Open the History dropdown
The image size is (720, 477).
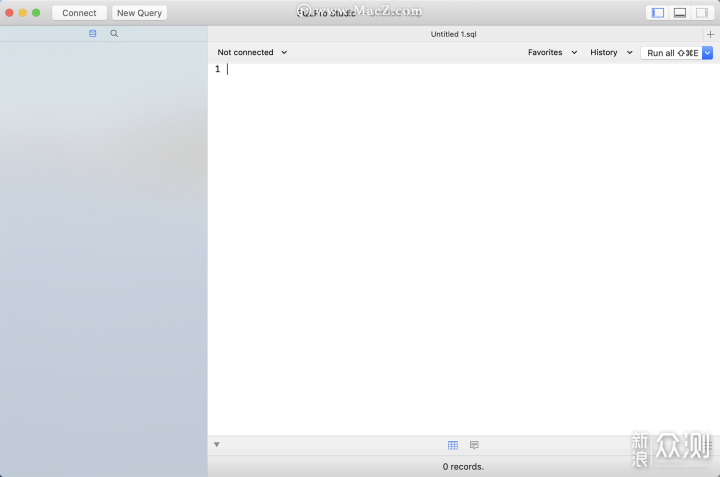(611, 52)
